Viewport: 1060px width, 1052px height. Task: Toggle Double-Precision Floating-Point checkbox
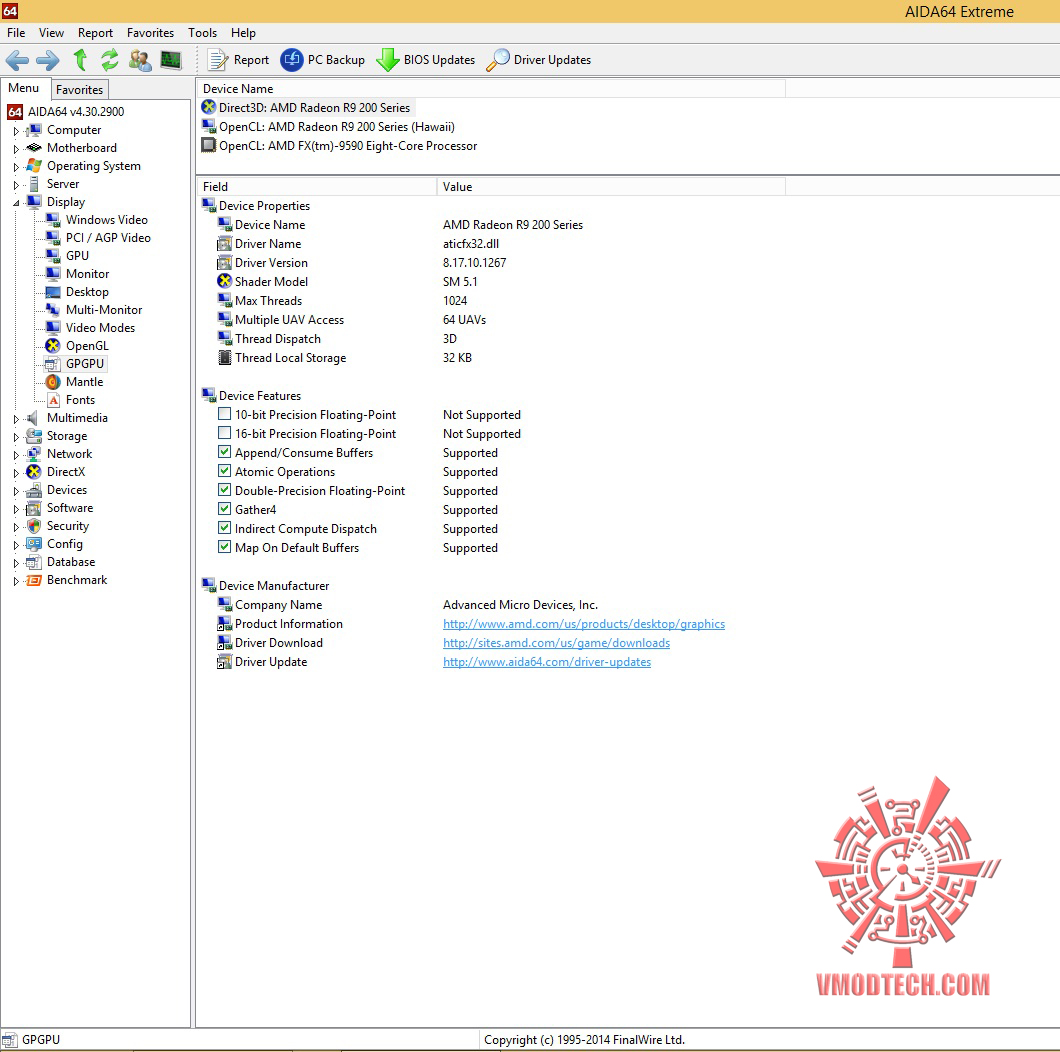(224, 489)
